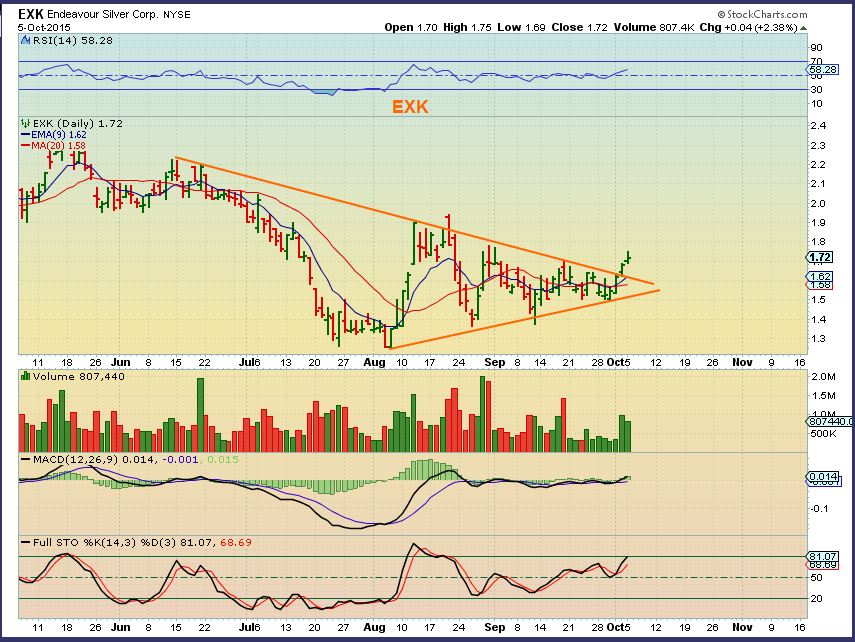Click the price bars icon beside EXK (Daily)

coord(26,124)
